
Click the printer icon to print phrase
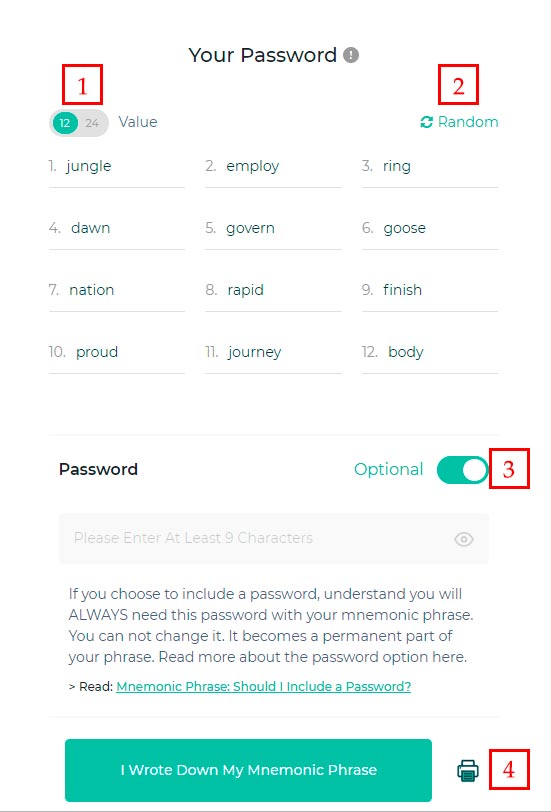tap(468, 770)
